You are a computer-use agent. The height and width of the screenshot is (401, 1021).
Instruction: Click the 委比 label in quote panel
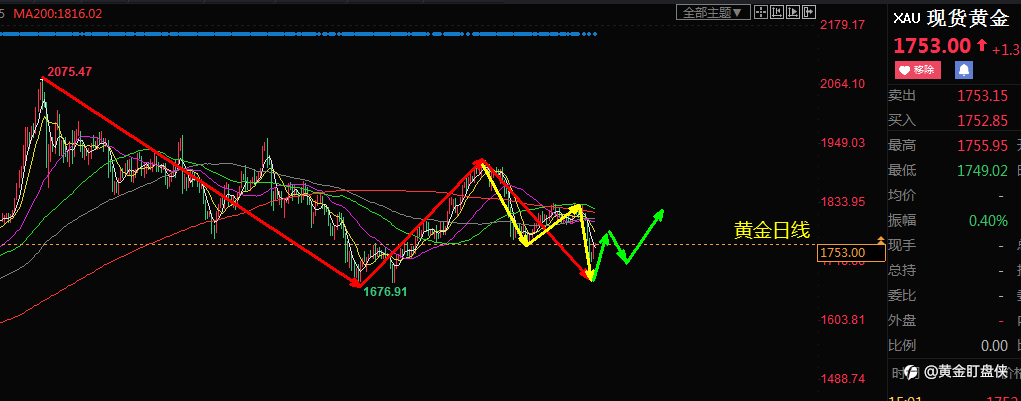pos(902,296)
